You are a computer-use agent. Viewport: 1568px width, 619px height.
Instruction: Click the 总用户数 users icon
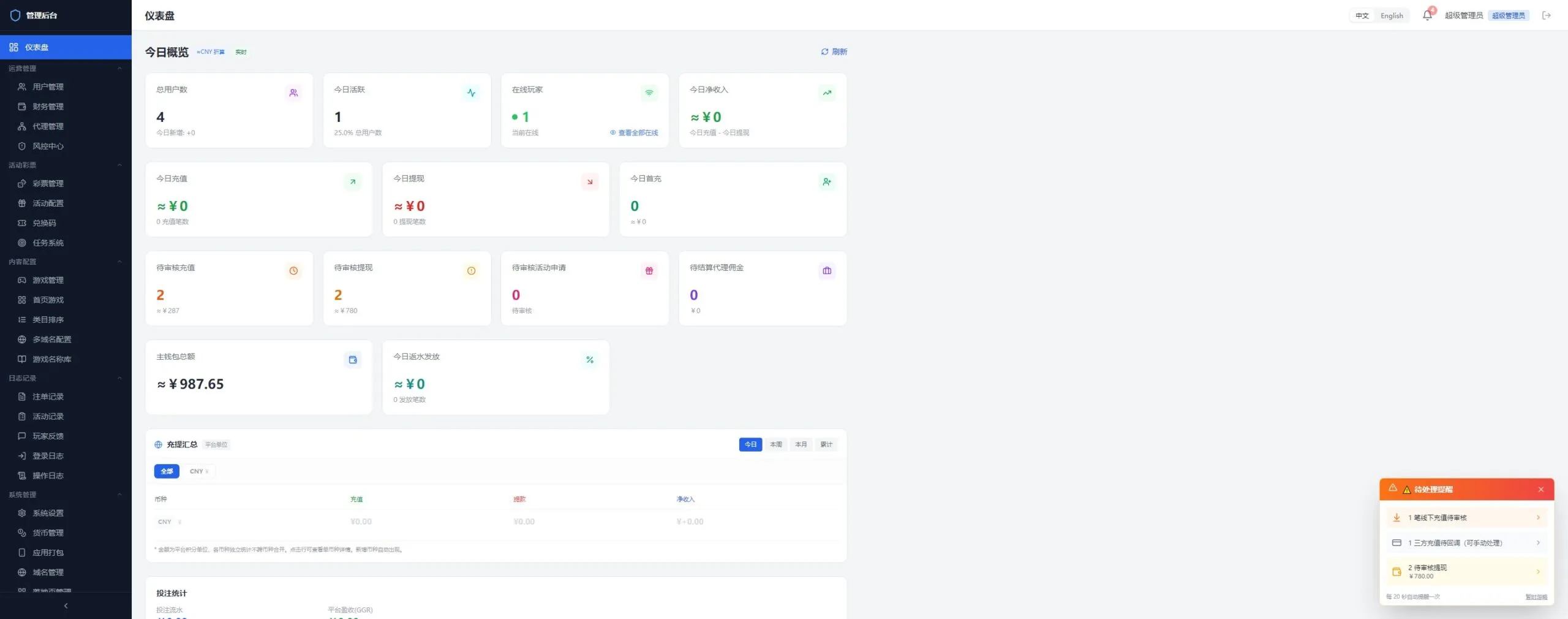(x=293, y=93)
